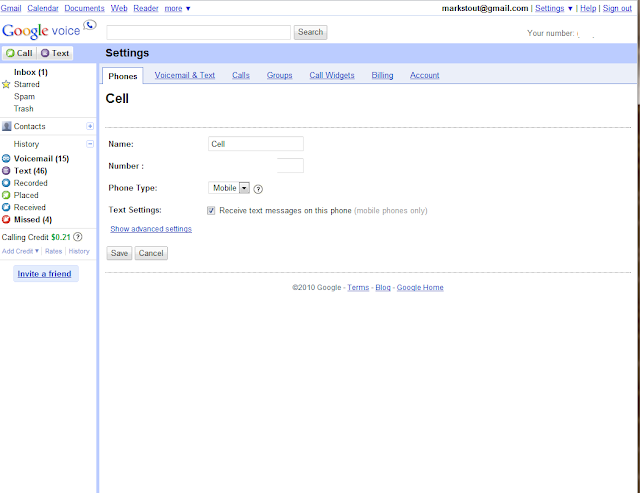The height and width of the screenshot is (493, 640).
Task: Open the Account tab
Action: 424,75
